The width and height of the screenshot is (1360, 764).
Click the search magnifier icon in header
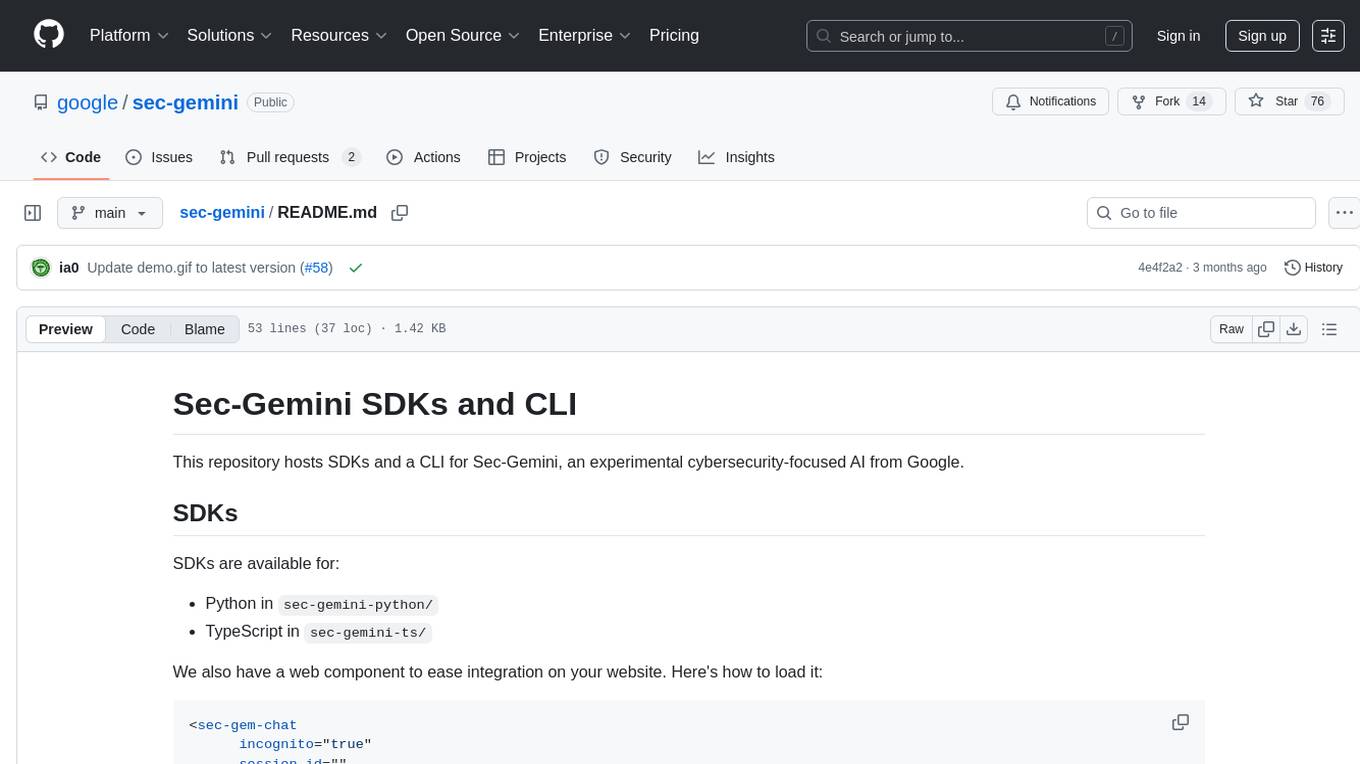pyautogui.click(x=824, y=36)
